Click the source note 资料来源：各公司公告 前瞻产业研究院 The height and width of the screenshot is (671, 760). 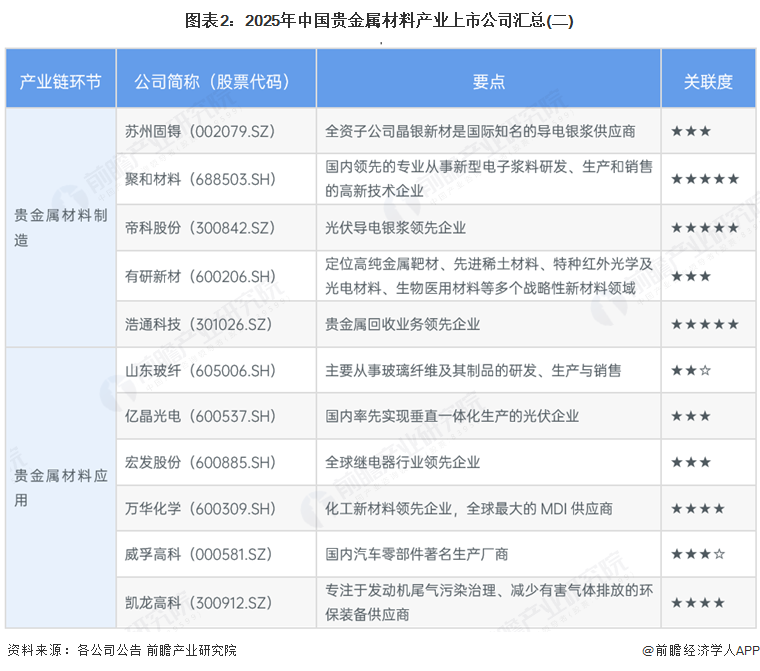(122, 650)
